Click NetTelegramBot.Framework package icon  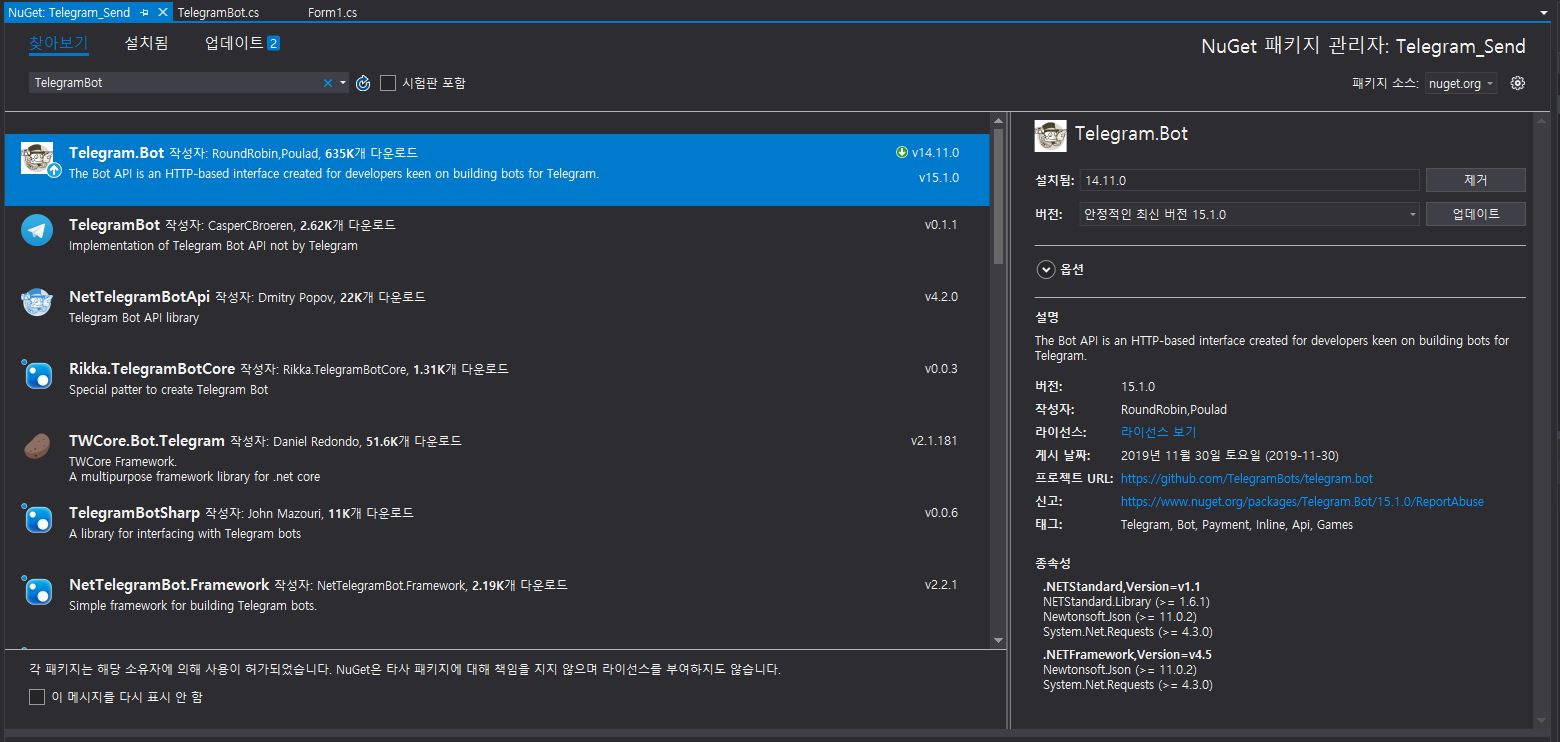(x=37, y=591)
